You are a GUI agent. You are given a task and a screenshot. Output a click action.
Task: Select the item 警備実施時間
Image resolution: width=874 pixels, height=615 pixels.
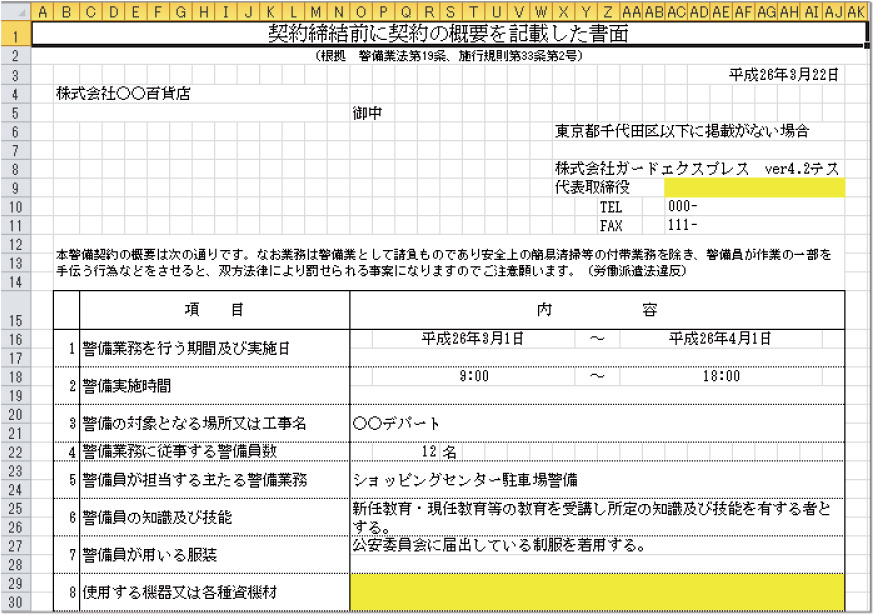click(127, 386)
